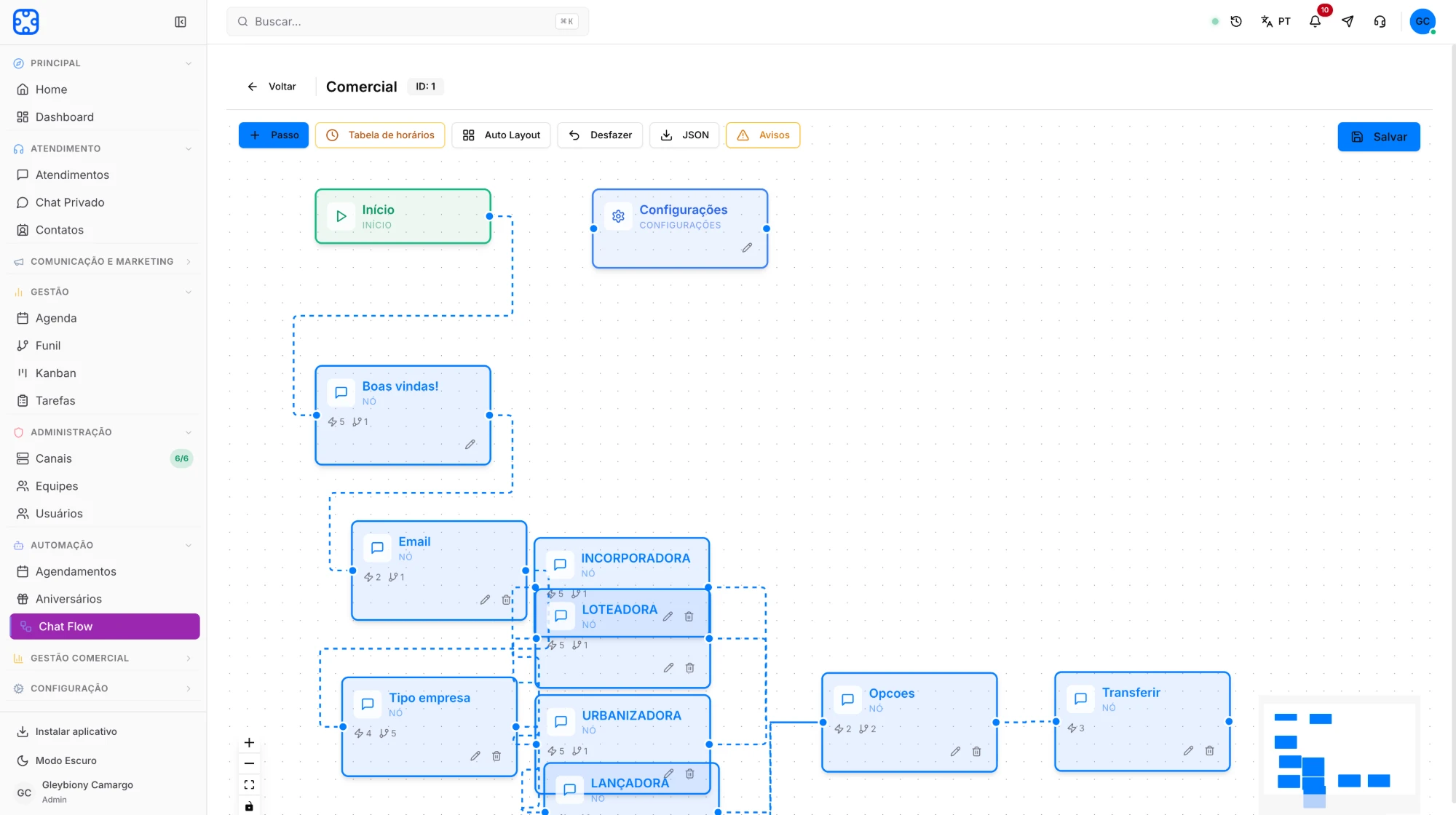The width and height of the screenshot is (1456, 815).
Task: Fit view of the flow canvas
Action: [249, 784]
